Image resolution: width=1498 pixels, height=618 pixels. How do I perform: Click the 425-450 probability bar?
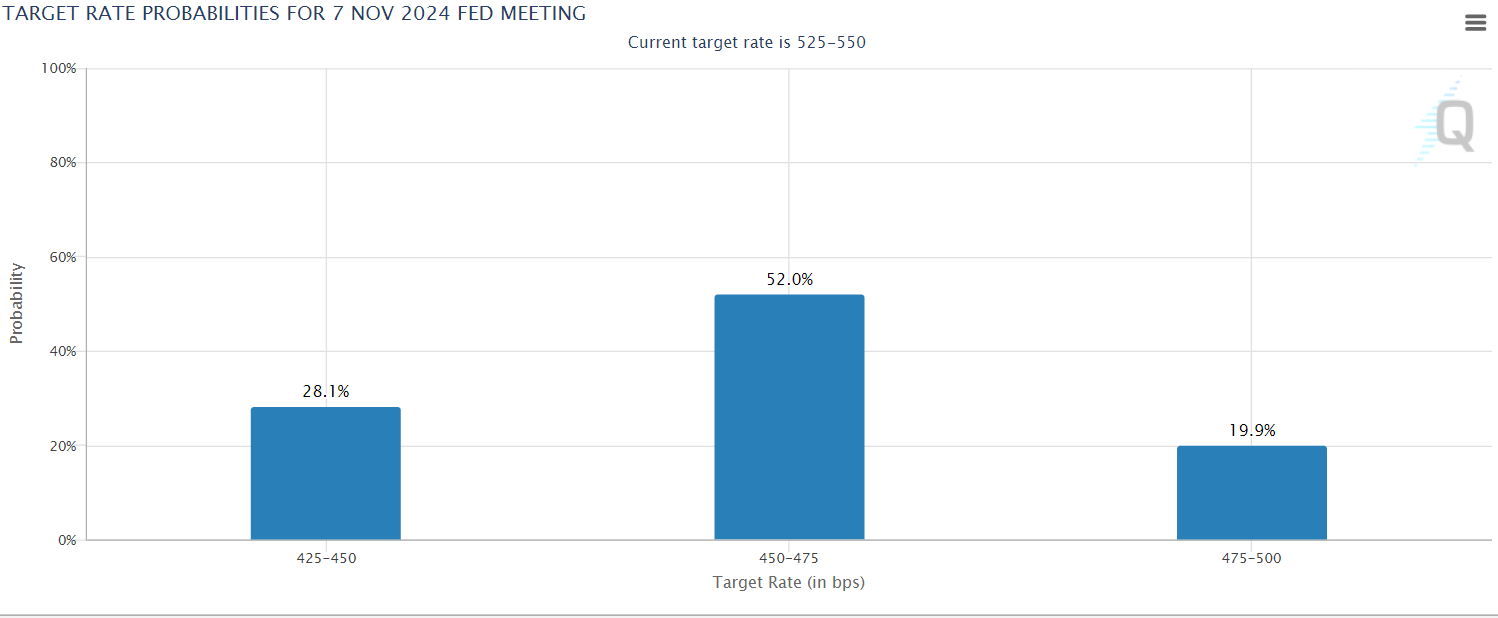[326, 474]
